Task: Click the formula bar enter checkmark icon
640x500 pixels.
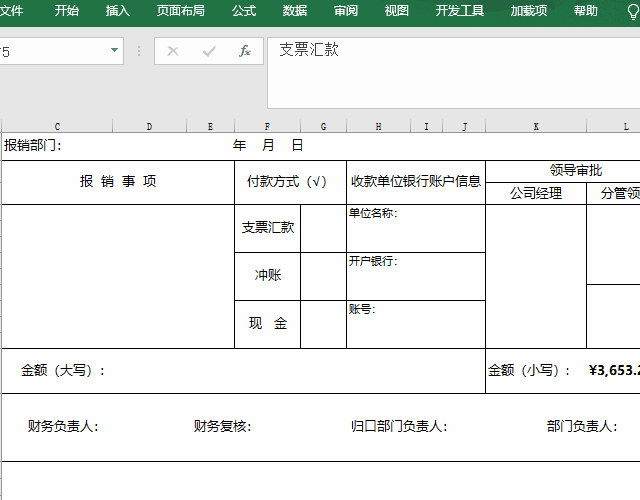Action: click(x=209, y=51)
